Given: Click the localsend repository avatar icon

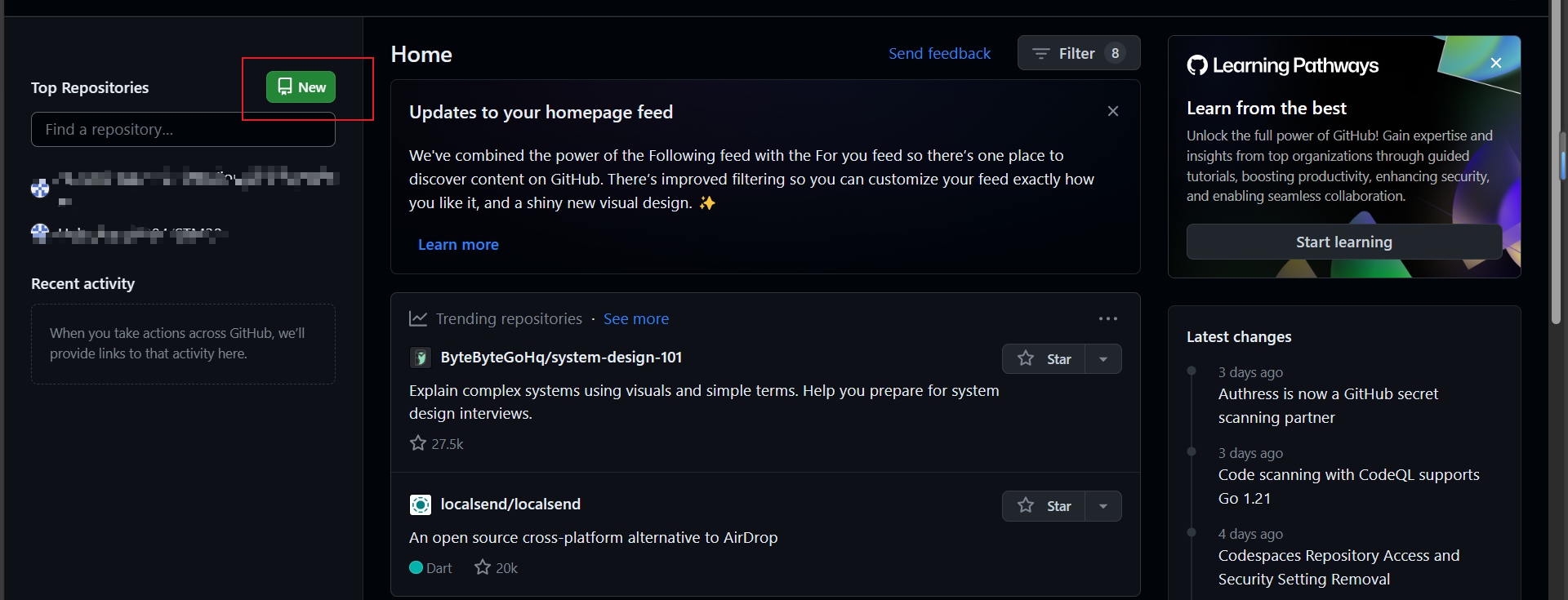Looking at the screenshot, I should pyautogui.click(x=420, y=505).
